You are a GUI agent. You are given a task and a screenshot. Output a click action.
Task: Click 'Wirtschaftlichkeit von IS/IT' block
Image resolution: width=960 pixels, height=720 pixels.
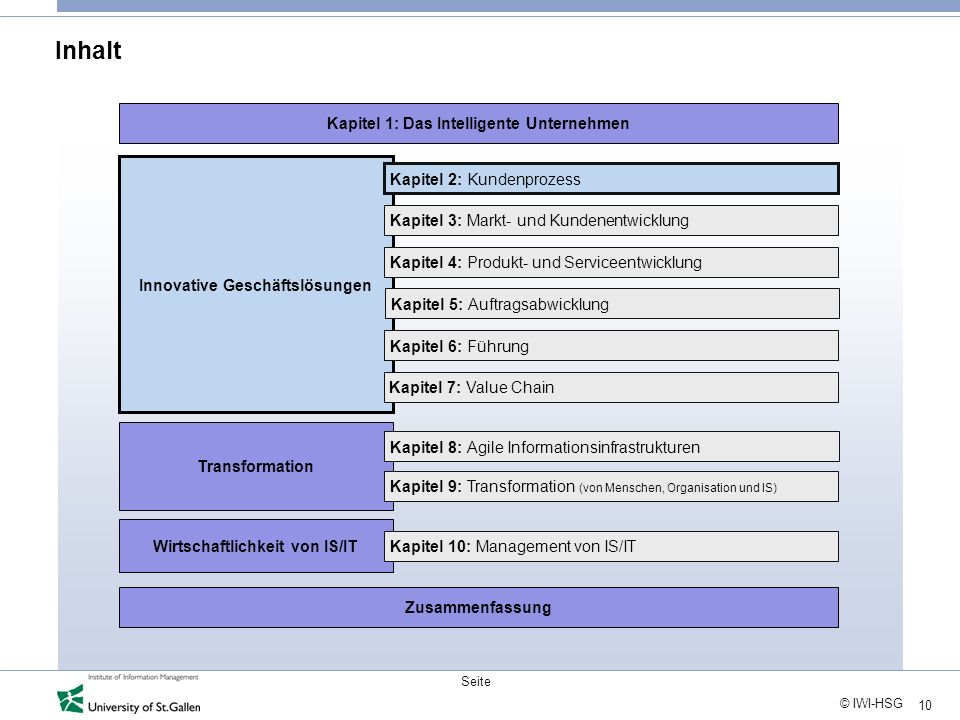pos(256,546)
